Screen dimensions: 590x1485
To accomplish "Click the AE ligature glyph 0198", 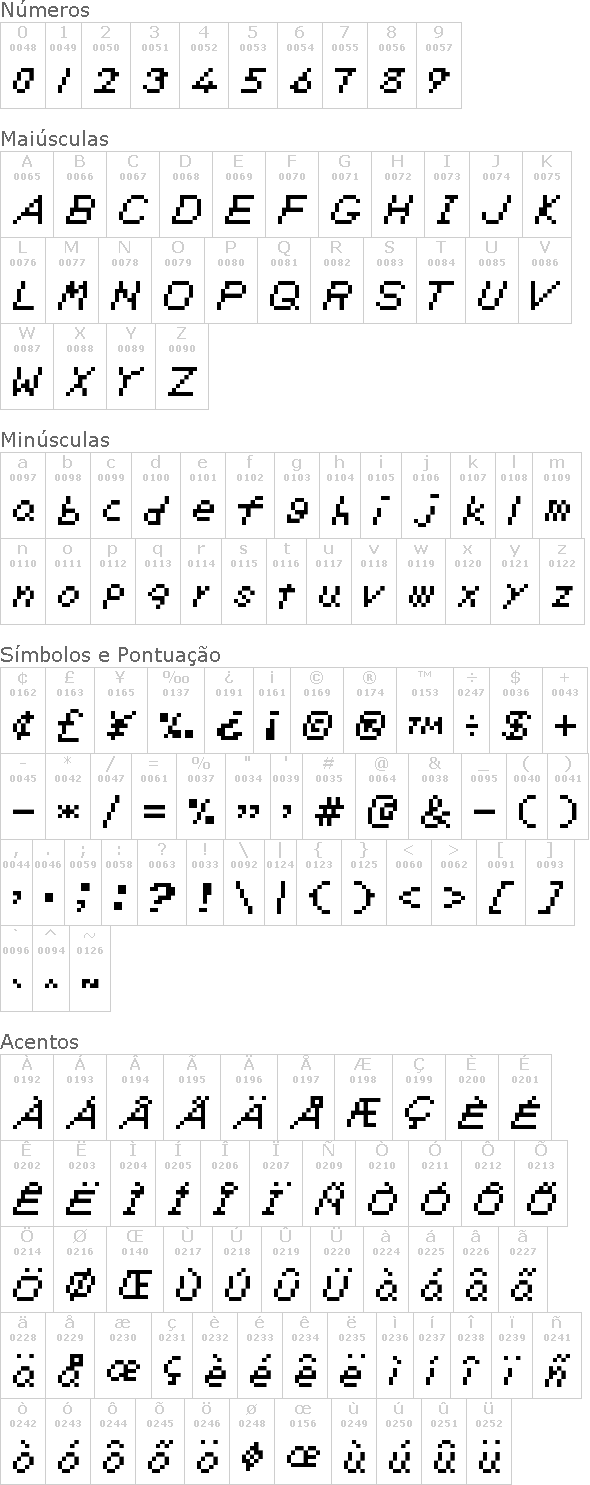I will [x=363, y=1097].
